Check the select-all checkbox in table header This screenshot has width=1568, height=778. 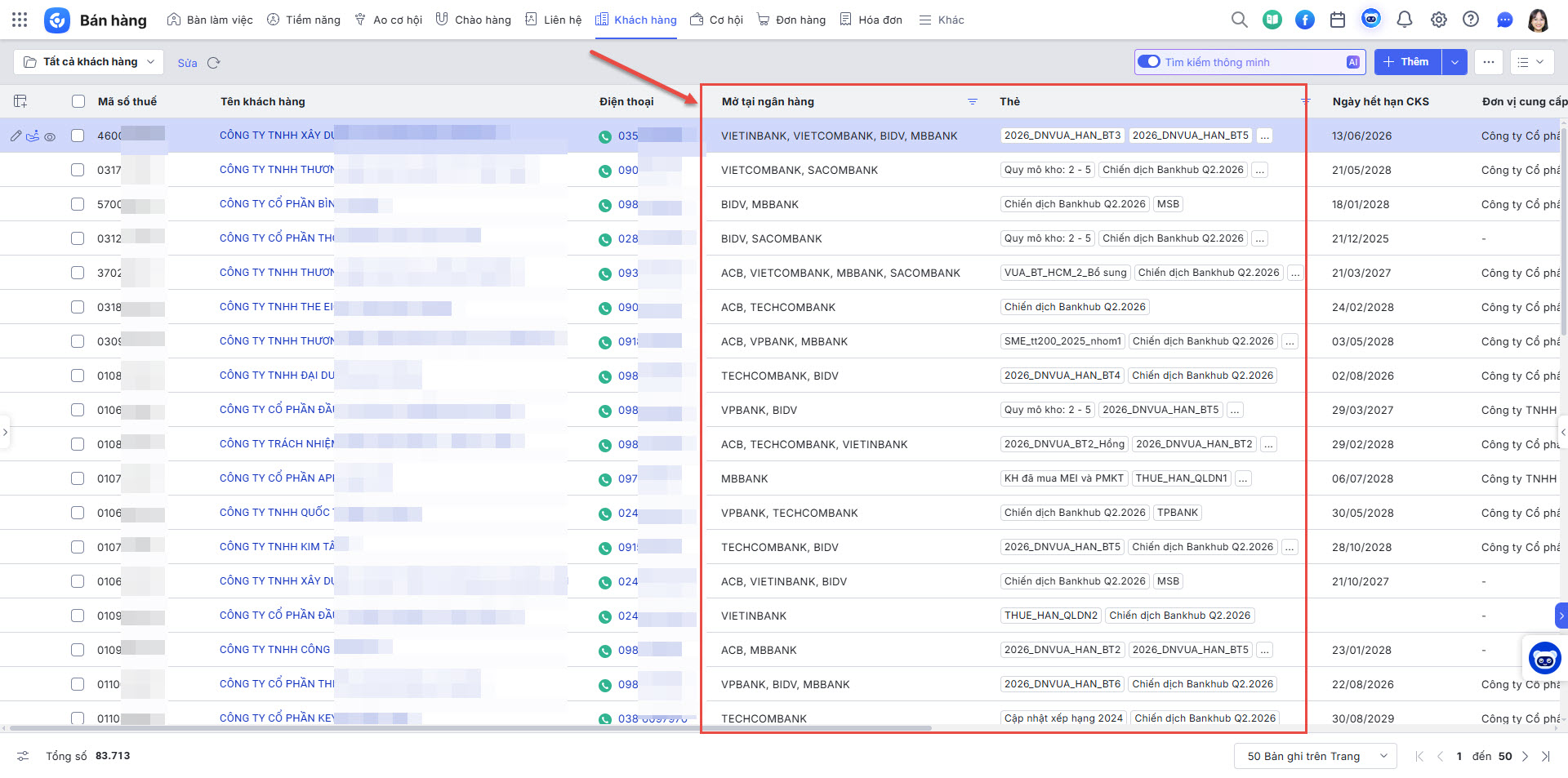78,101
